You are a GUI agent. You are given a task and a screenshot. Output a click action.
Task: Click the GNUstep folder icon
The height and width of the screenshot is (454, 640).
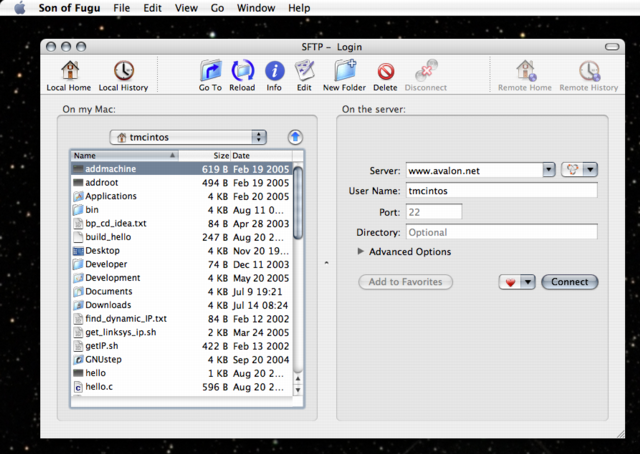point(78,360)
